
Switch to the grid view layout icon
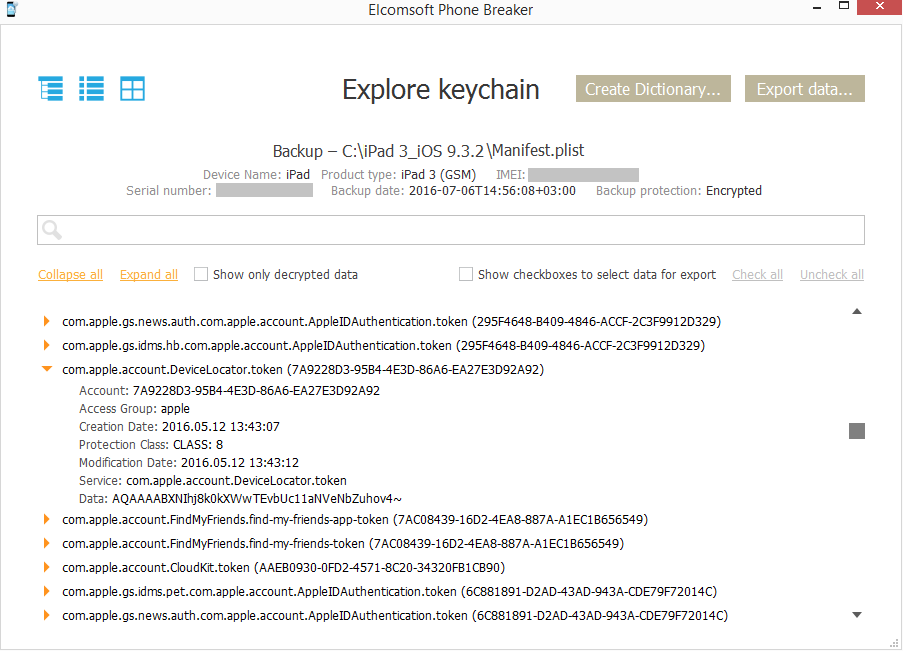132,88
